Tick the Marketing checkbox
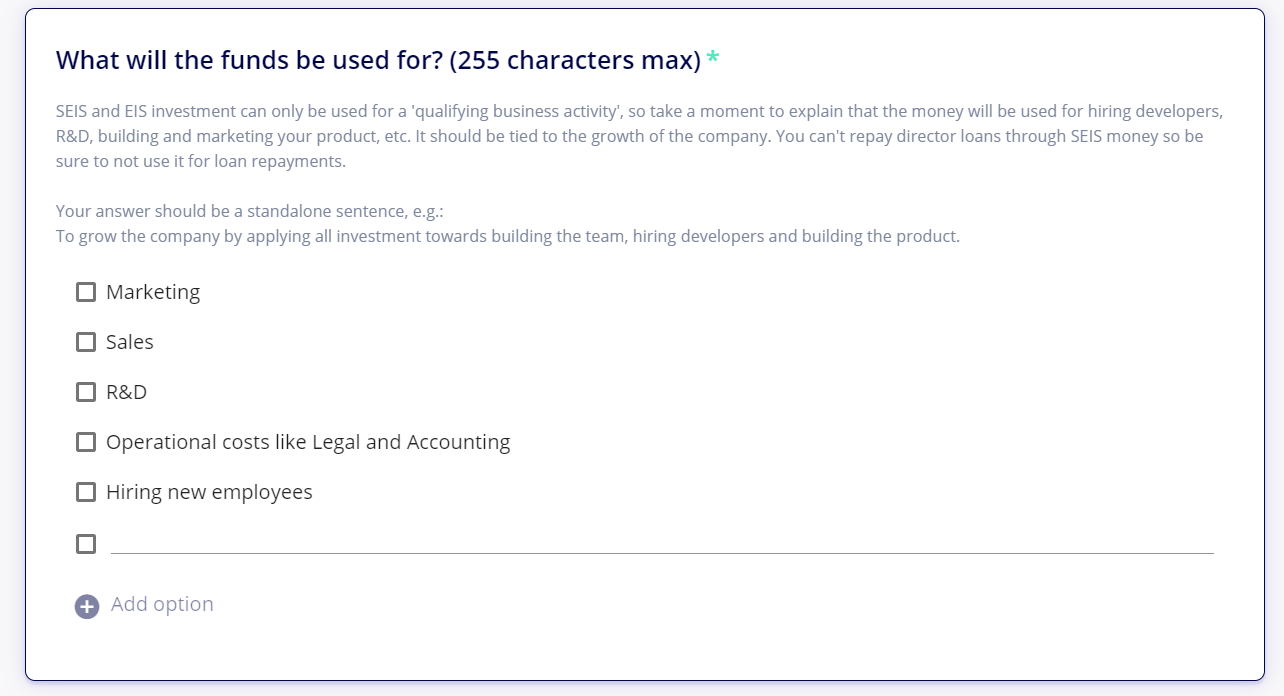Screen dimensions: 1284x696 (86, 292)
